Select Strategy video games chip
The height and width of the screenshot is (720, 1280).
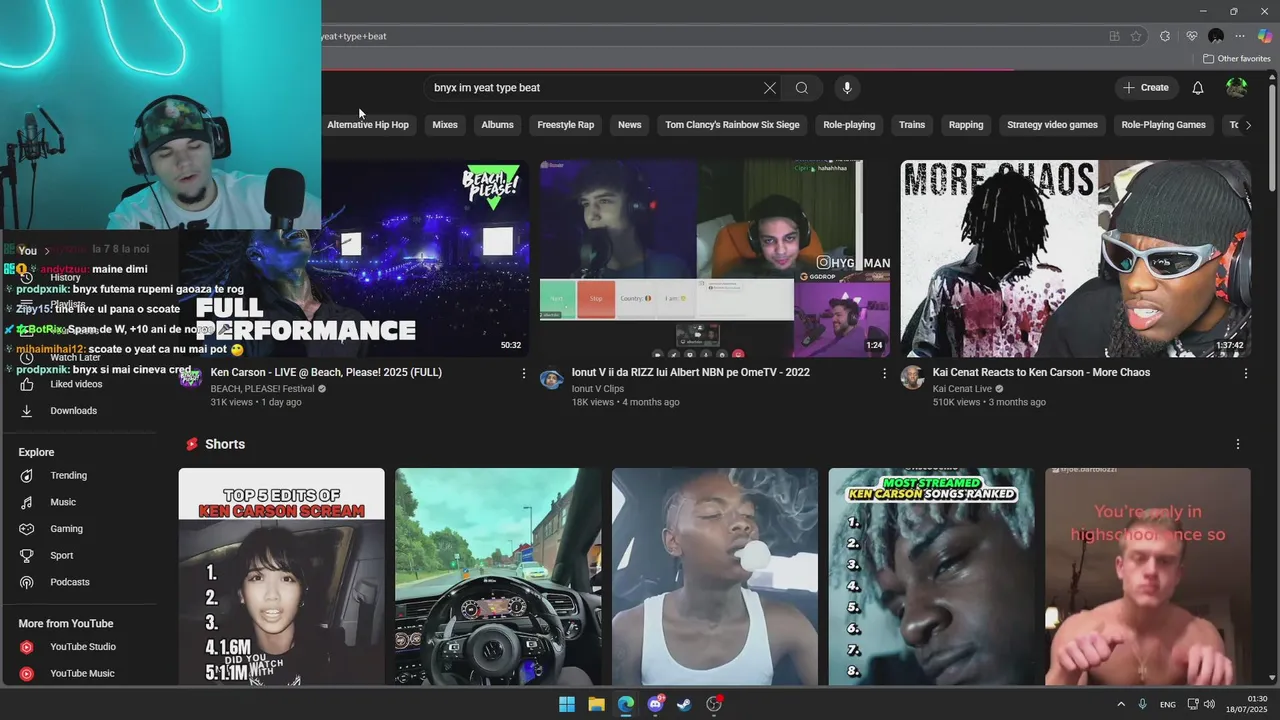(1052, 125)
